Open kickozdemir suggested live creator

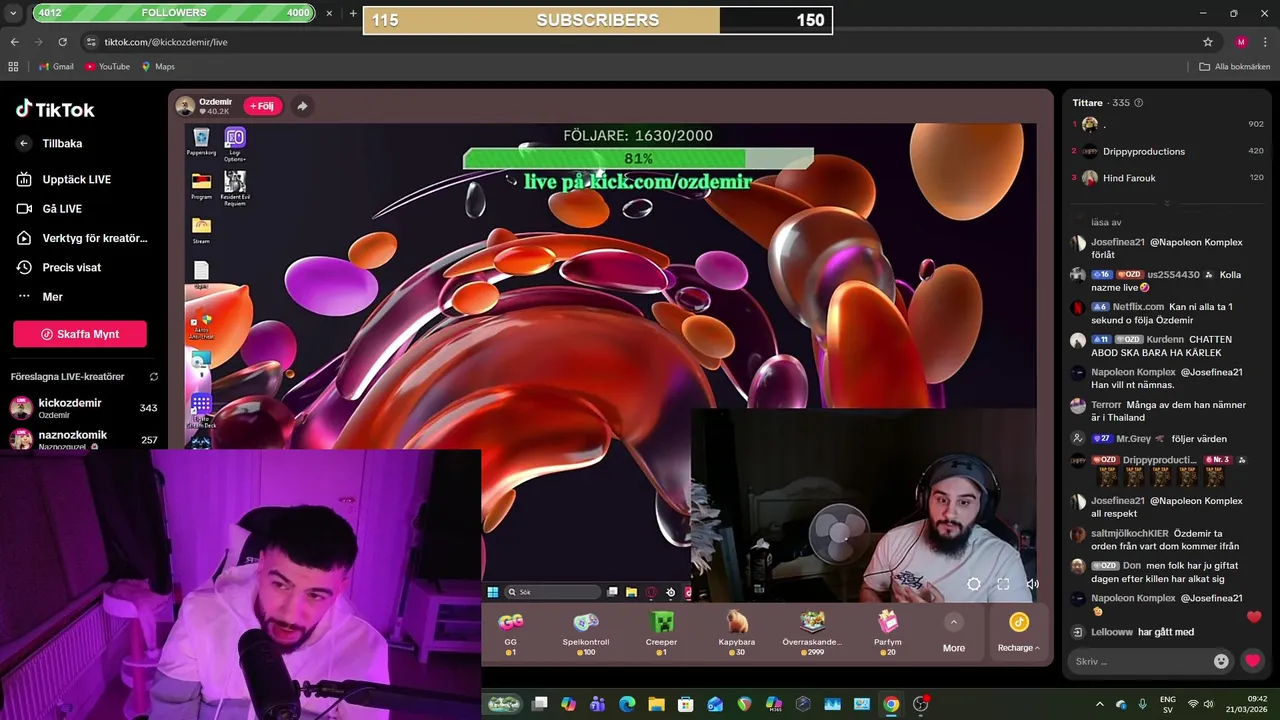click(84, 407)
